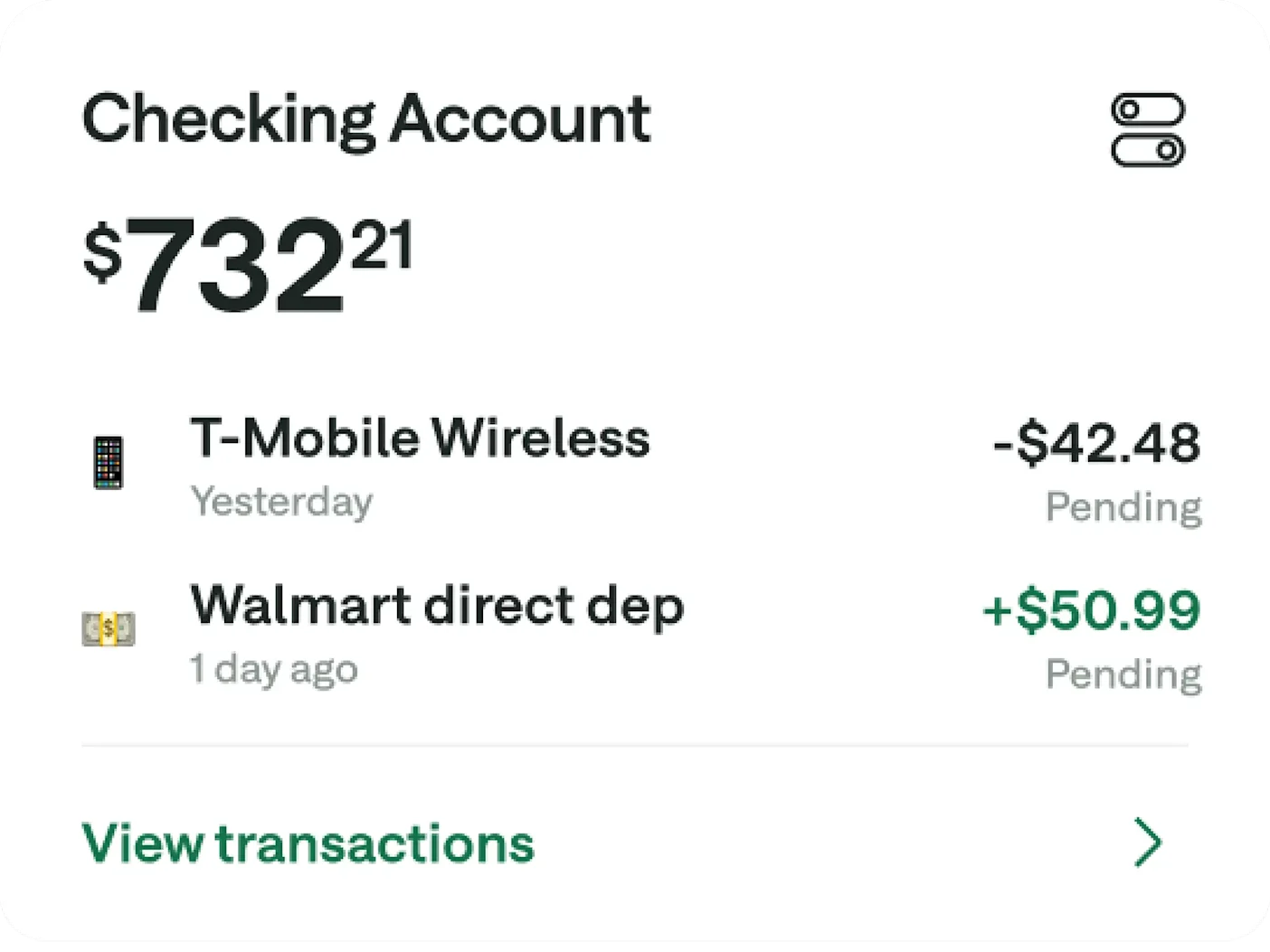Click the green +$50.99 deposit amount
This screenshot has width=1270, height=952.
tap(1090, 608)
